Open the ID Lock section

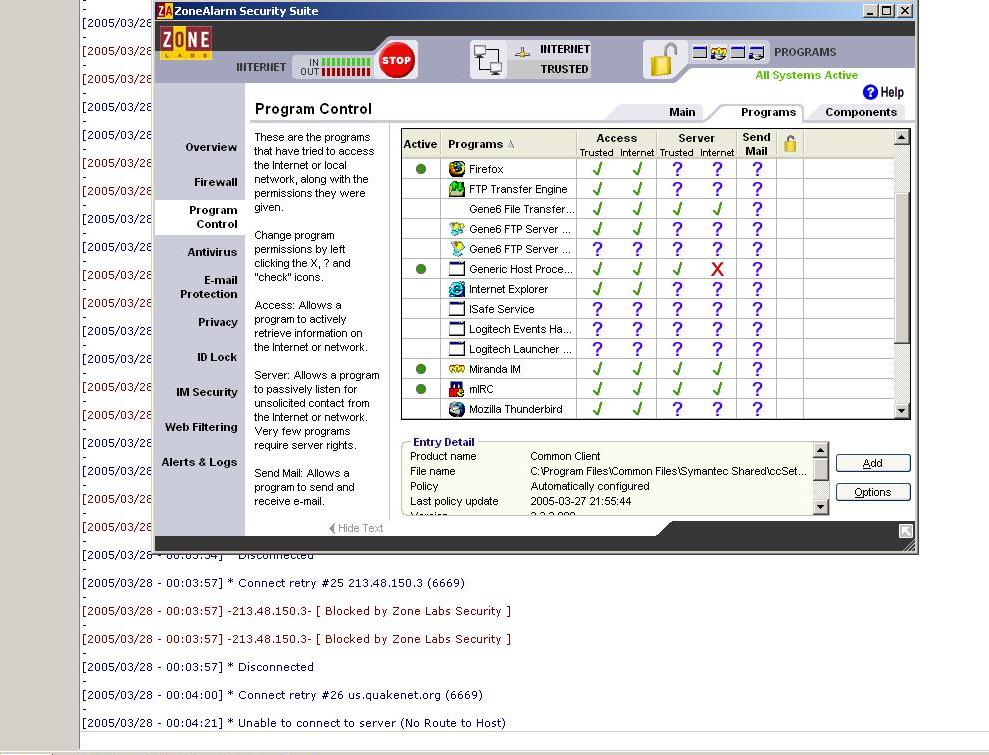tap(217, 357)
